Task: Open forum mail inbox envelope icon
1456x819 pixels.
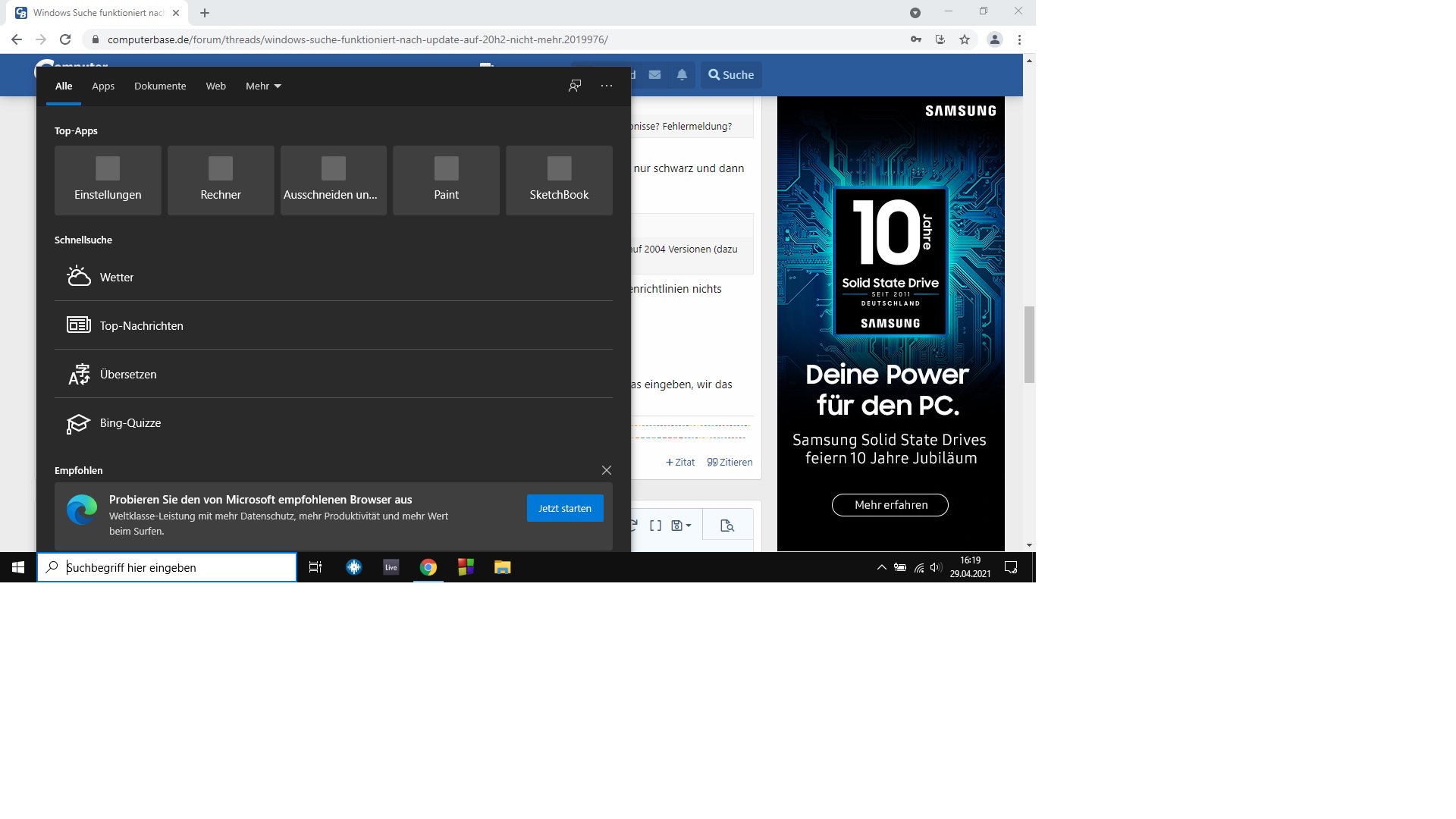Action: (655, 74)
